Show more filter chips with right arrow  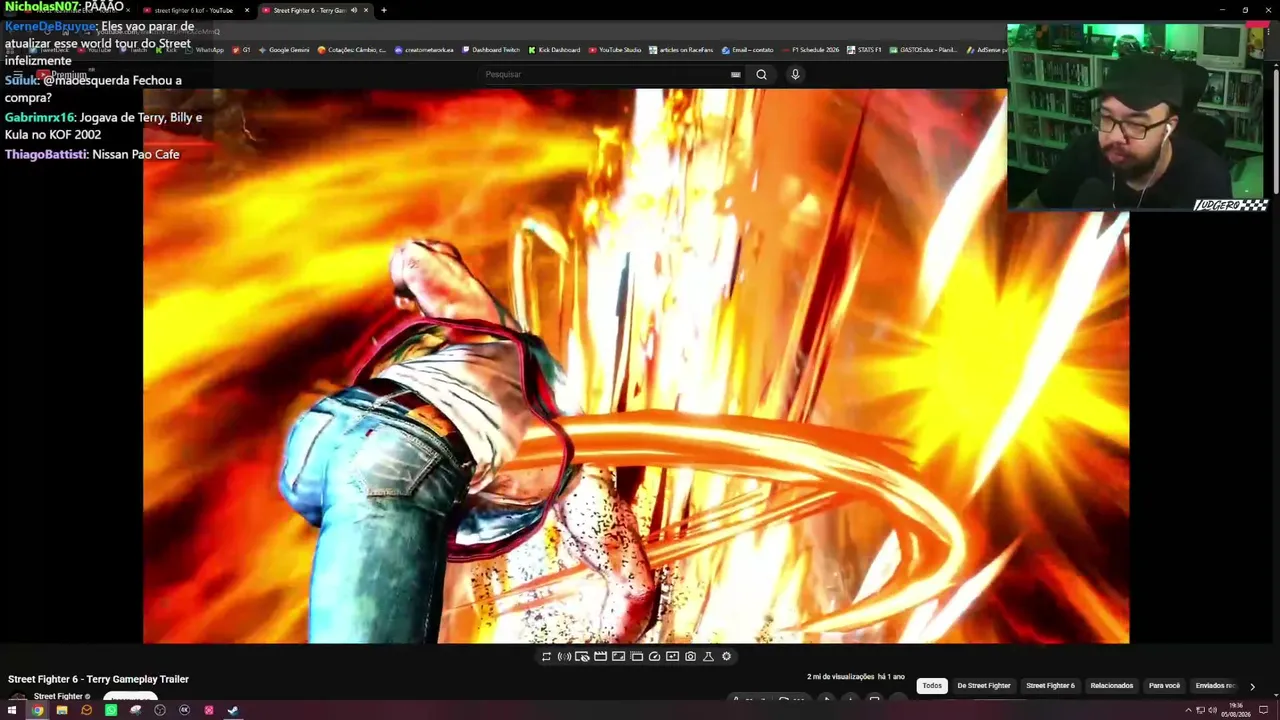click(1252, 686)
